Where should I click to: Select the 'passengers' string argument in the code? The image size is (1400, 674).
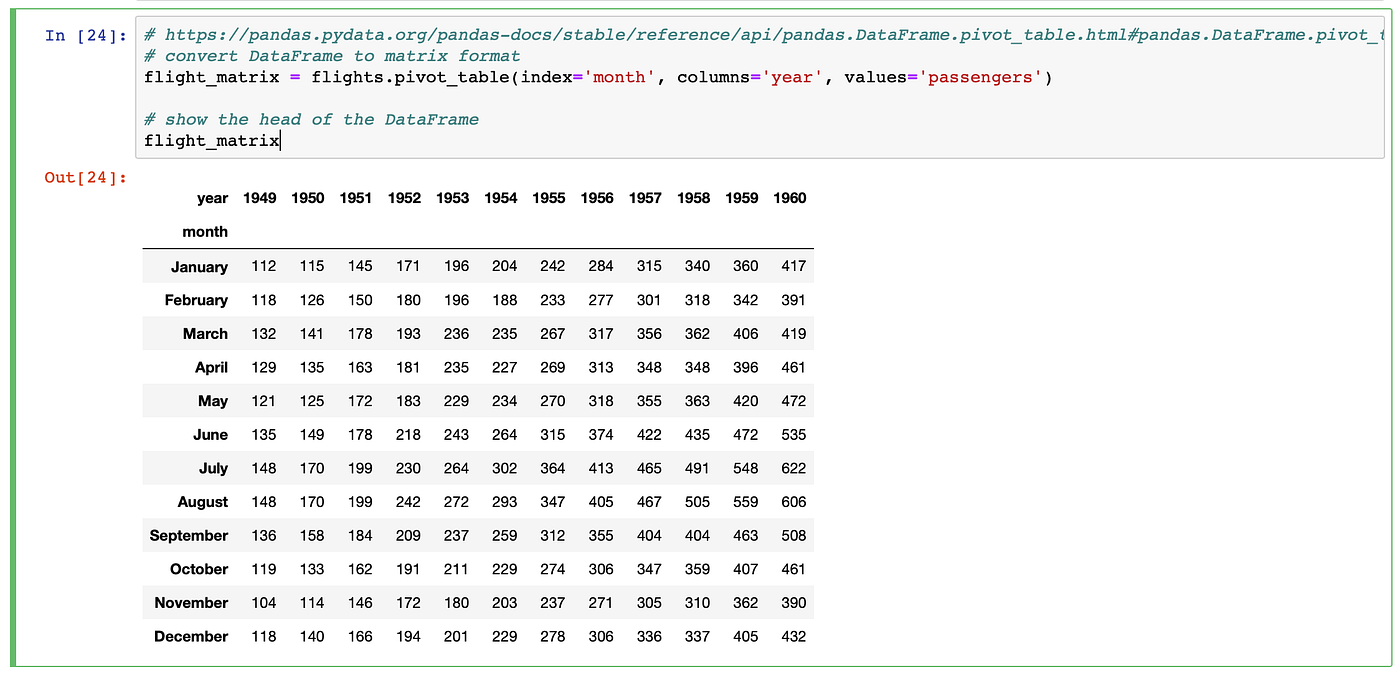coord(980,77)
